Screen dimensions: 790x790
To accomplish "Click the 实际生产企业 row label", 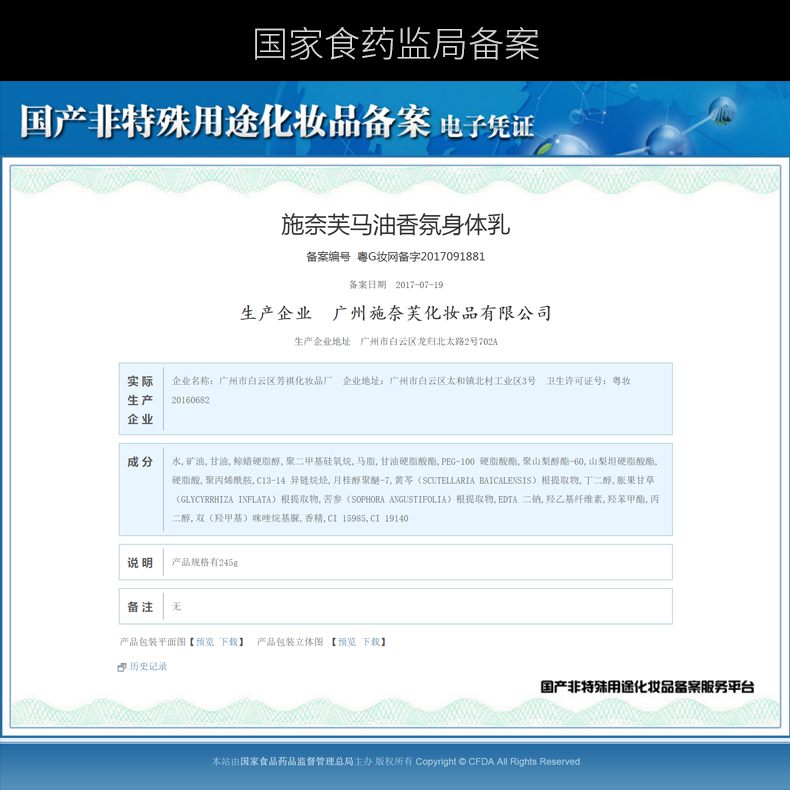I will tap(140, 400).
